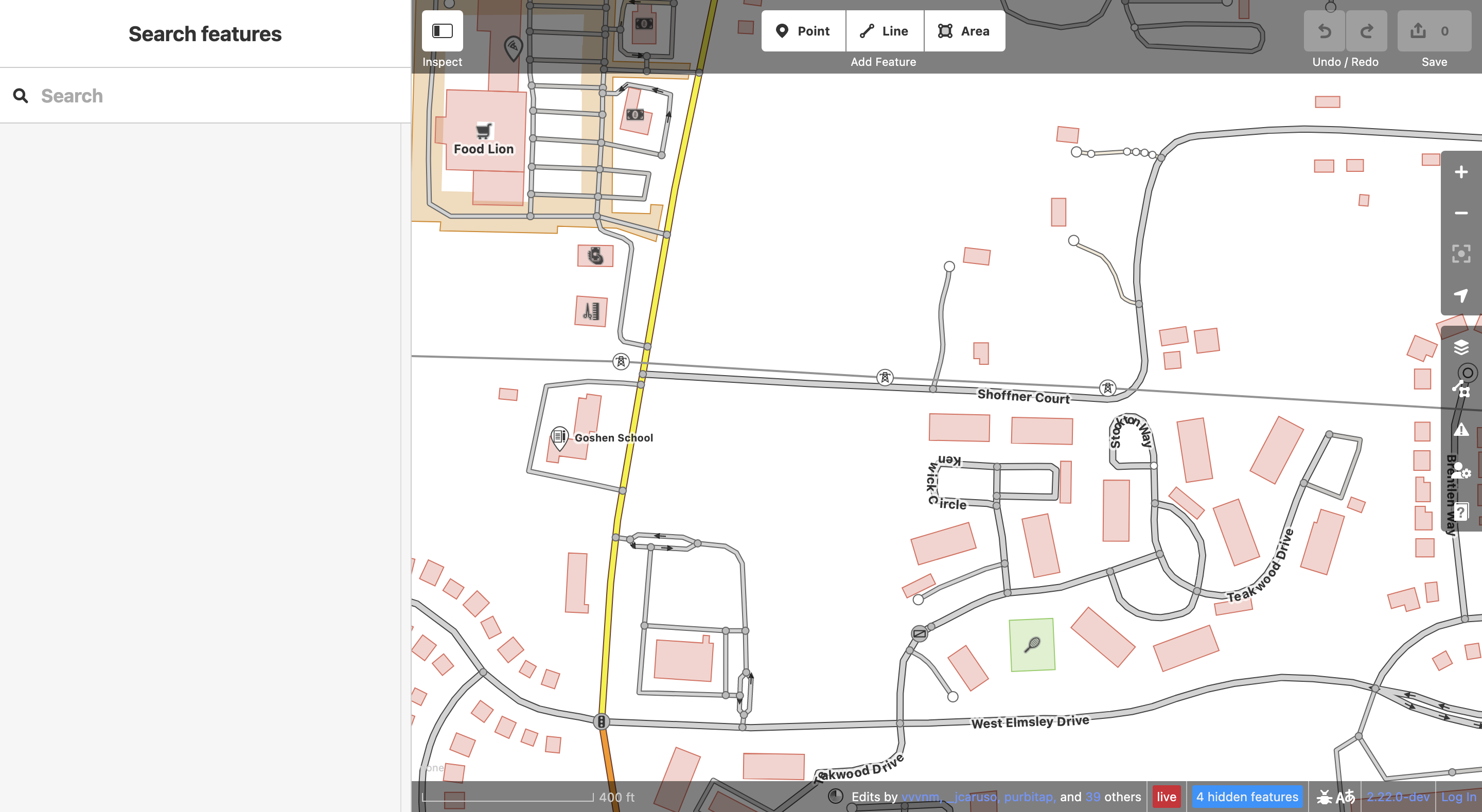Screen dimensions: 1482x812
Task: Select the Point add feature tool
Action: coord(803,31)
